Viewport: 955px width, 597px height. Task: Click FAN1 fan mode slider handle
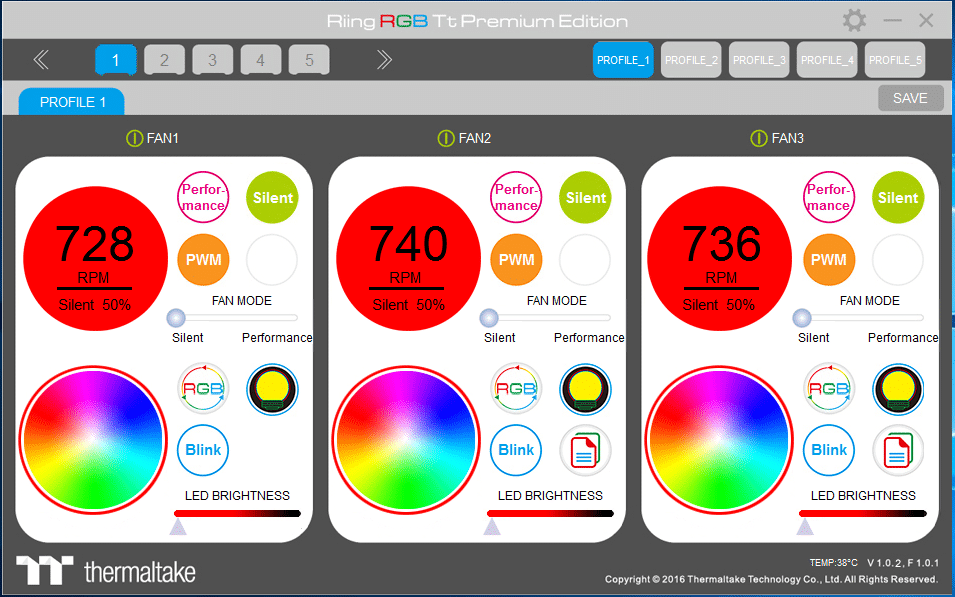pyautogui.click(x=176, y=317)
